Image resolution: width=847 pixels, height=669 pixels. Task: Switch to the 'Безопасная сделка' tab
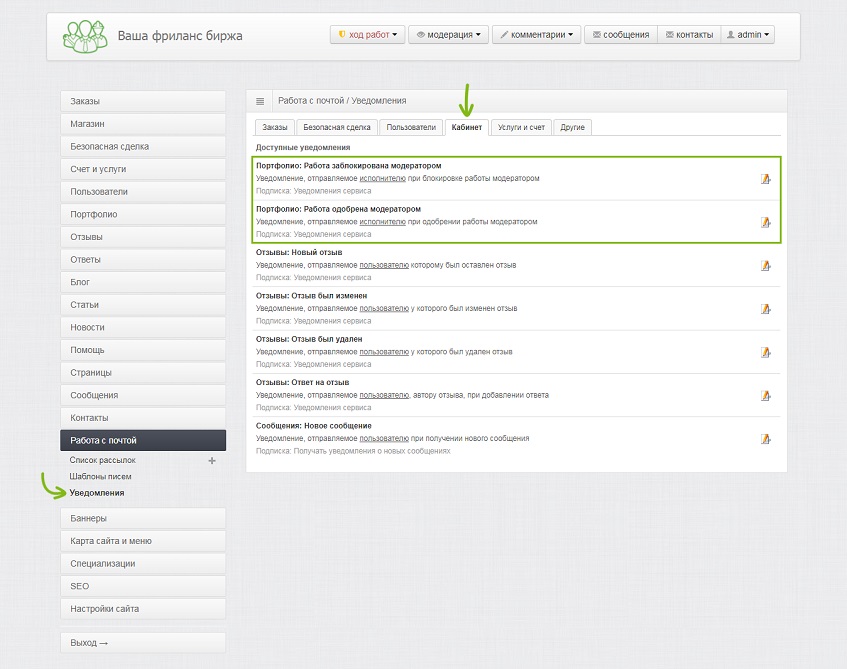tap(337, 128)
